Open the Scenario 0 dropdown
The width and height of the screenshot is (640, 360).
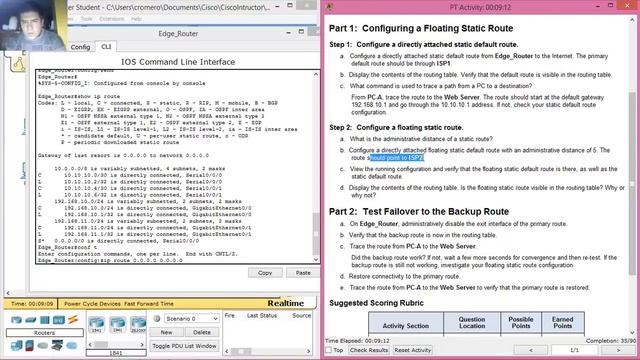[192, 318]
